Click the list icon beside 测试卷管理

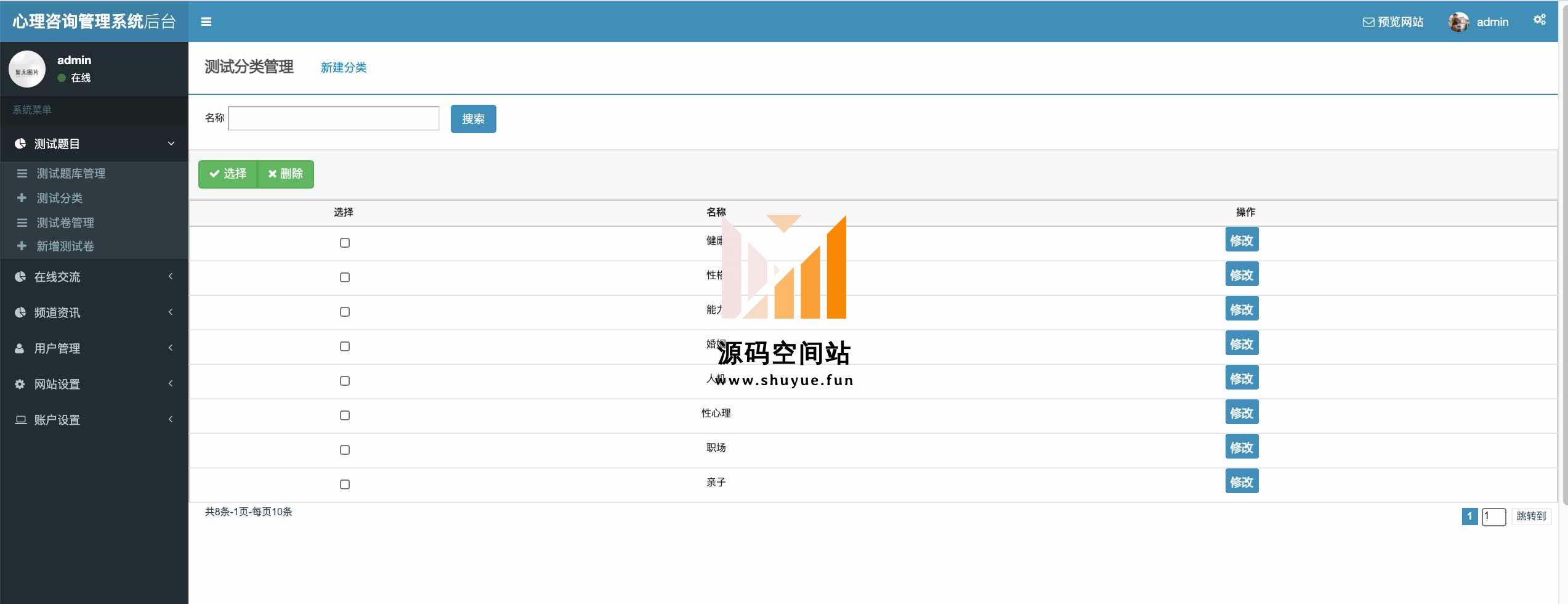pyautogui.click(x=22, y=222)
